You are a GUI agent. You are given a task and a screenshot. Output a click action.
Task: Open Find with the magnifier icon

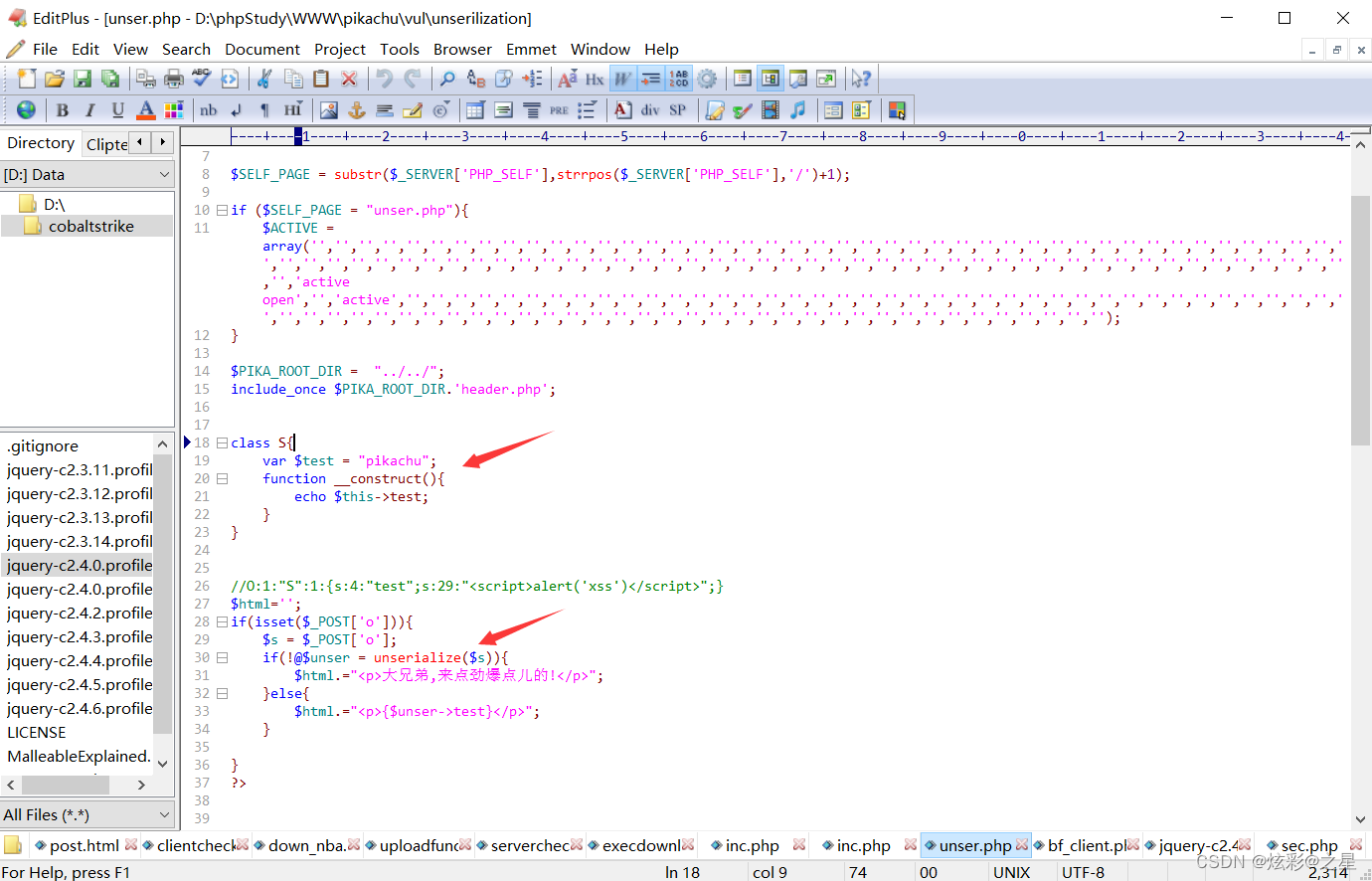coord(448,79)
